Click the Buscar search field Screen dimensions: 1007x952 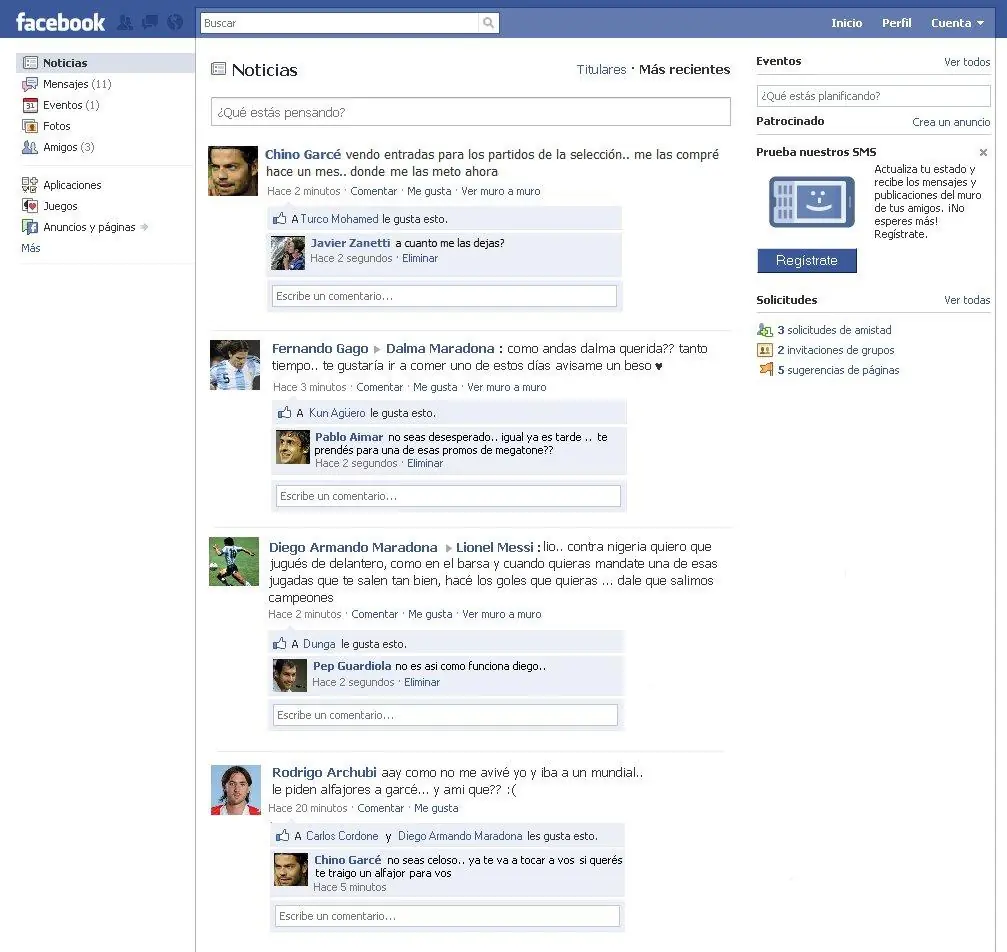(340, 23)
